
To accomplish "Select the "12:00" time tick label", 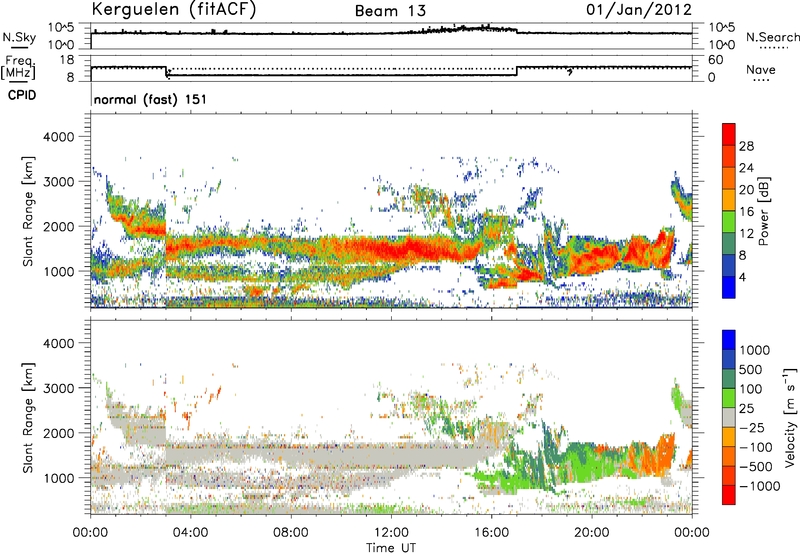I will pos(391,533).
